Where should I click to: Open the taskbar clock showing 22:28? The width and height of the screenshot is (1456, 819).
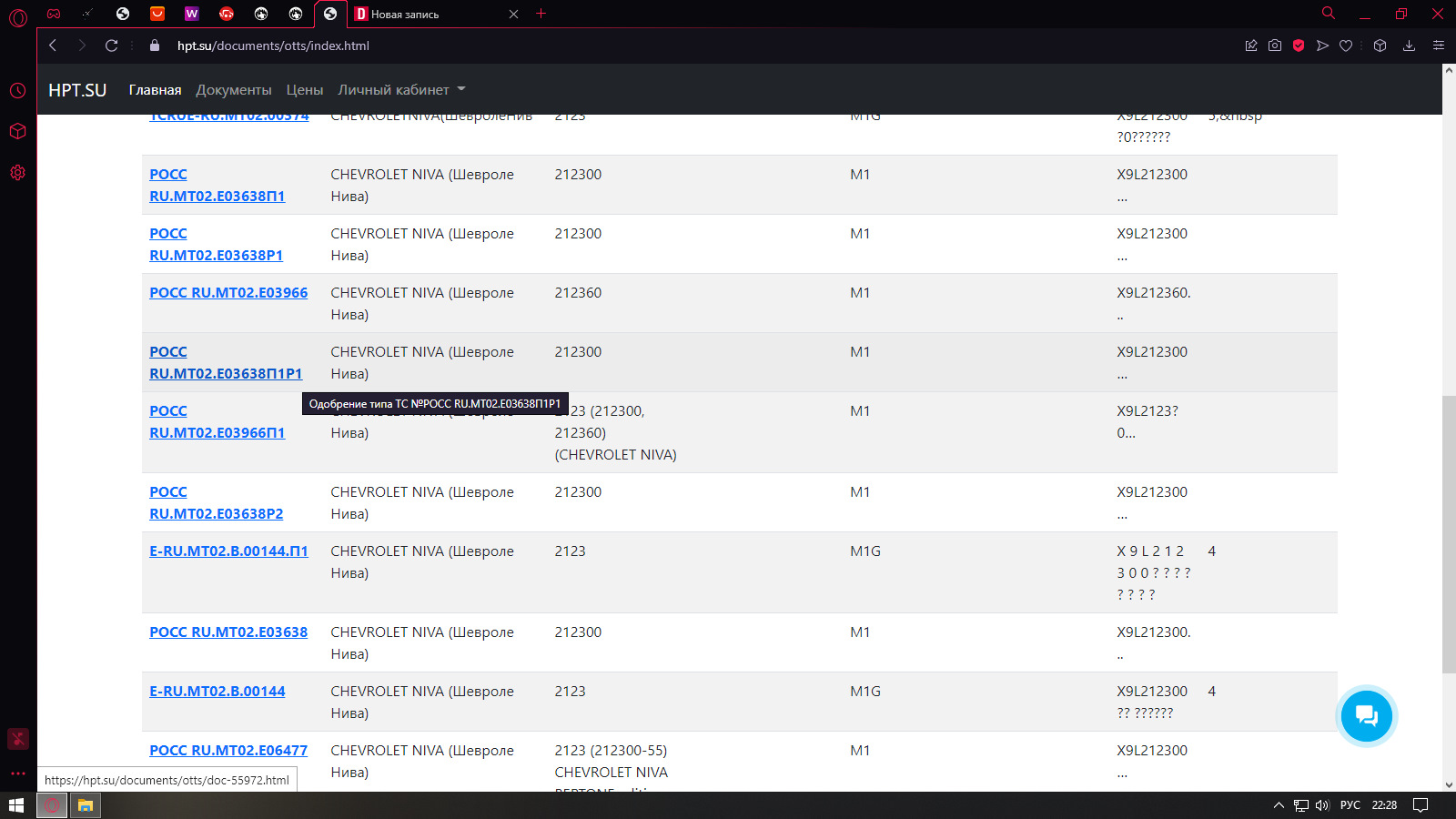pos(1384,805)
